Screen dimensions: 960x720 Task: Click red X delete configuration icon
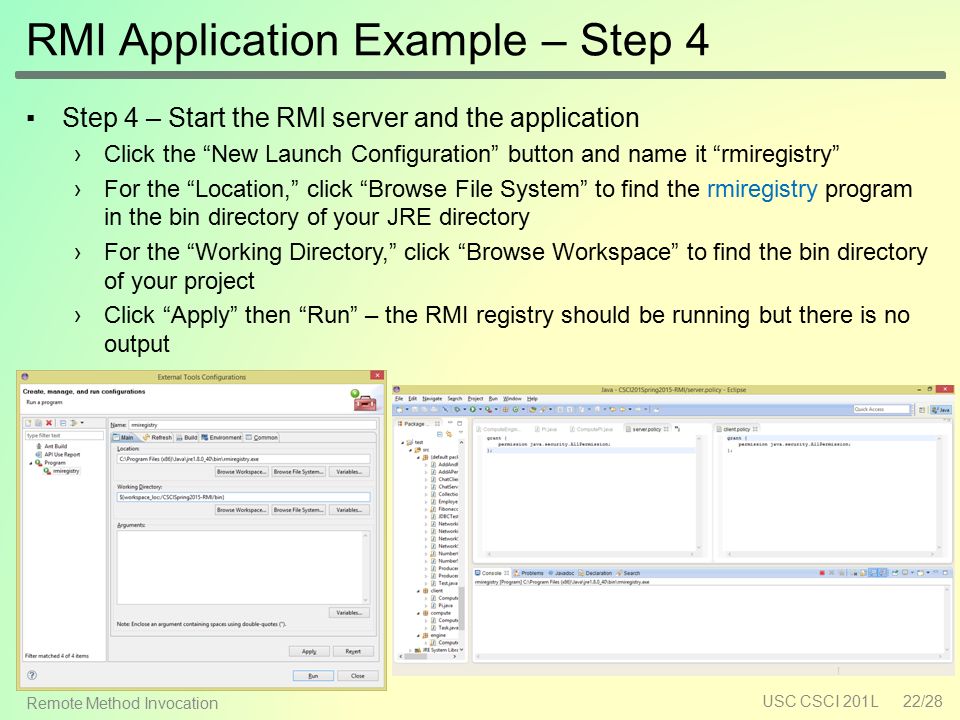(x=48, y=422)
